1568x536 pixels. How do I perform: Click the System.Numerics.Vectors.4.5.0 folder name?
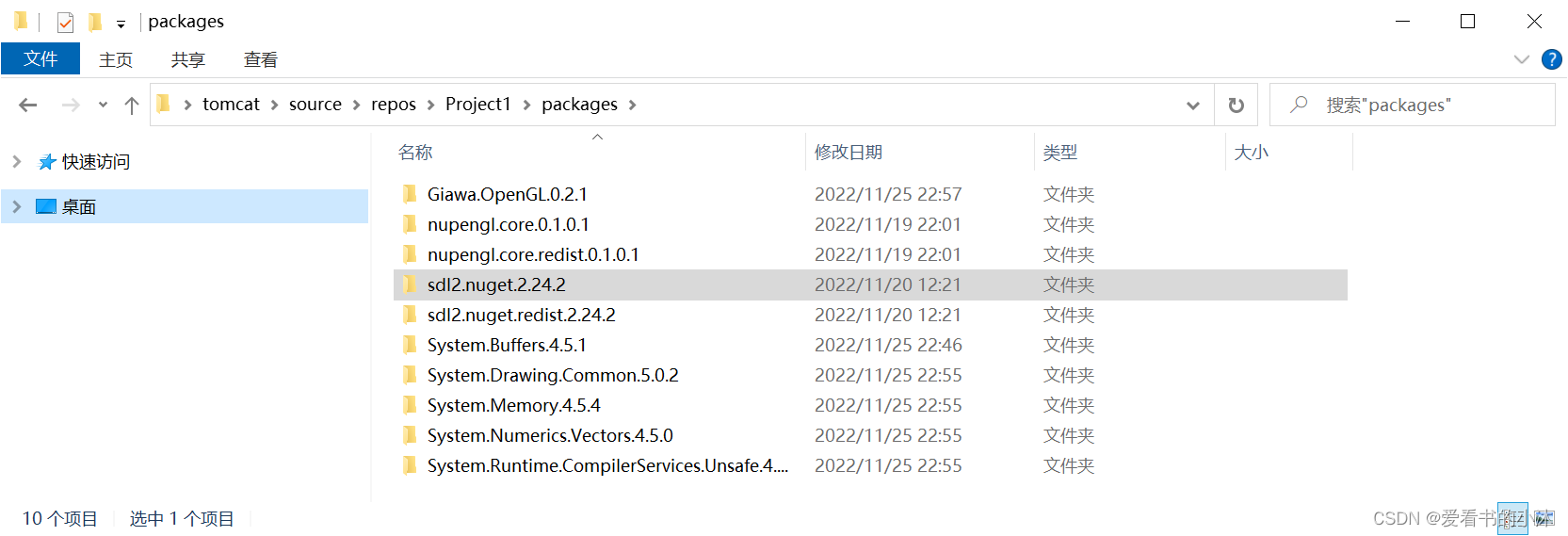pos(550,435)
